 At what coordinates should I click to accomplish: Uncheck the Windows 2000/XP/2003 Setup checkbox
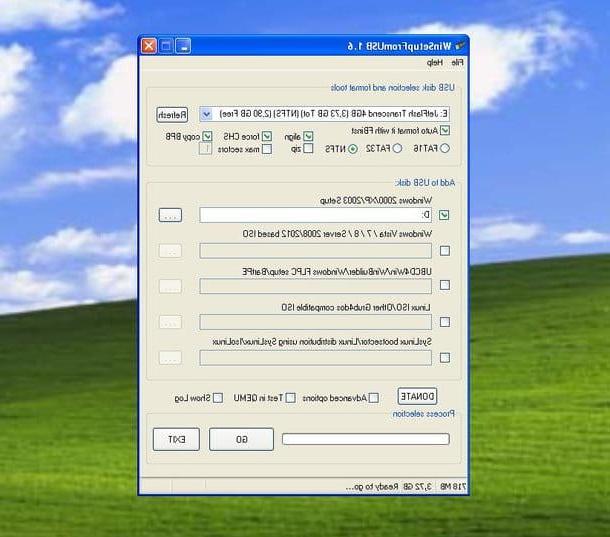[x=444, y=215]
